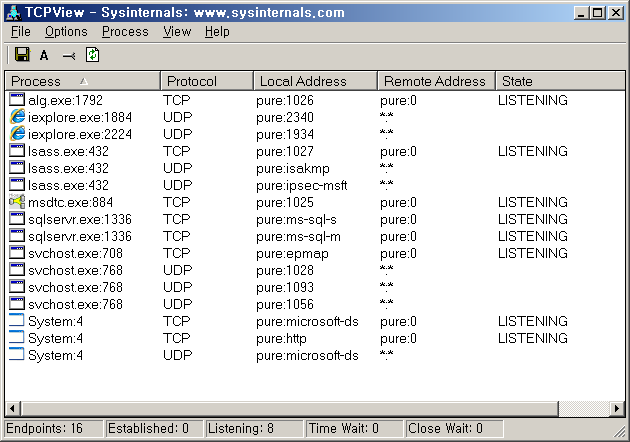Select iexplore.exe:2224 process name
Image resolution: width=630 pixels, height=442 pixels.
(80, 134)
